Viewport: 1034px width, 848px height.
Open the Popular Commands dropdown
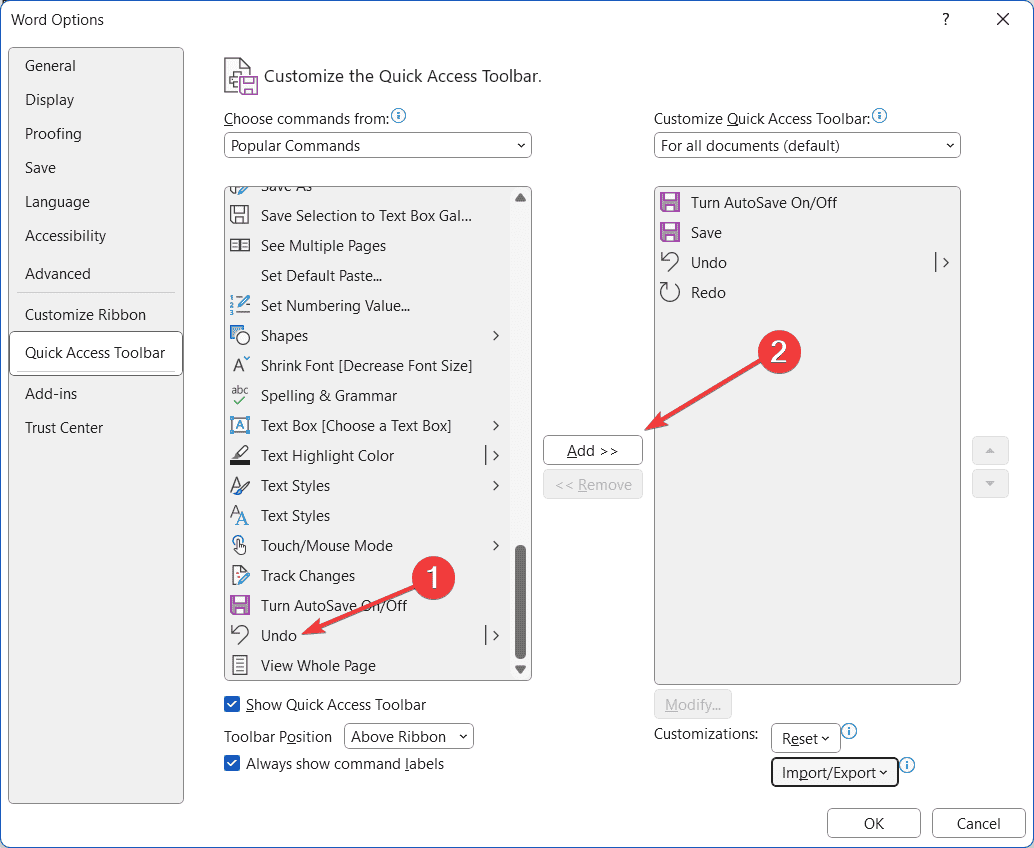point(378,146)
